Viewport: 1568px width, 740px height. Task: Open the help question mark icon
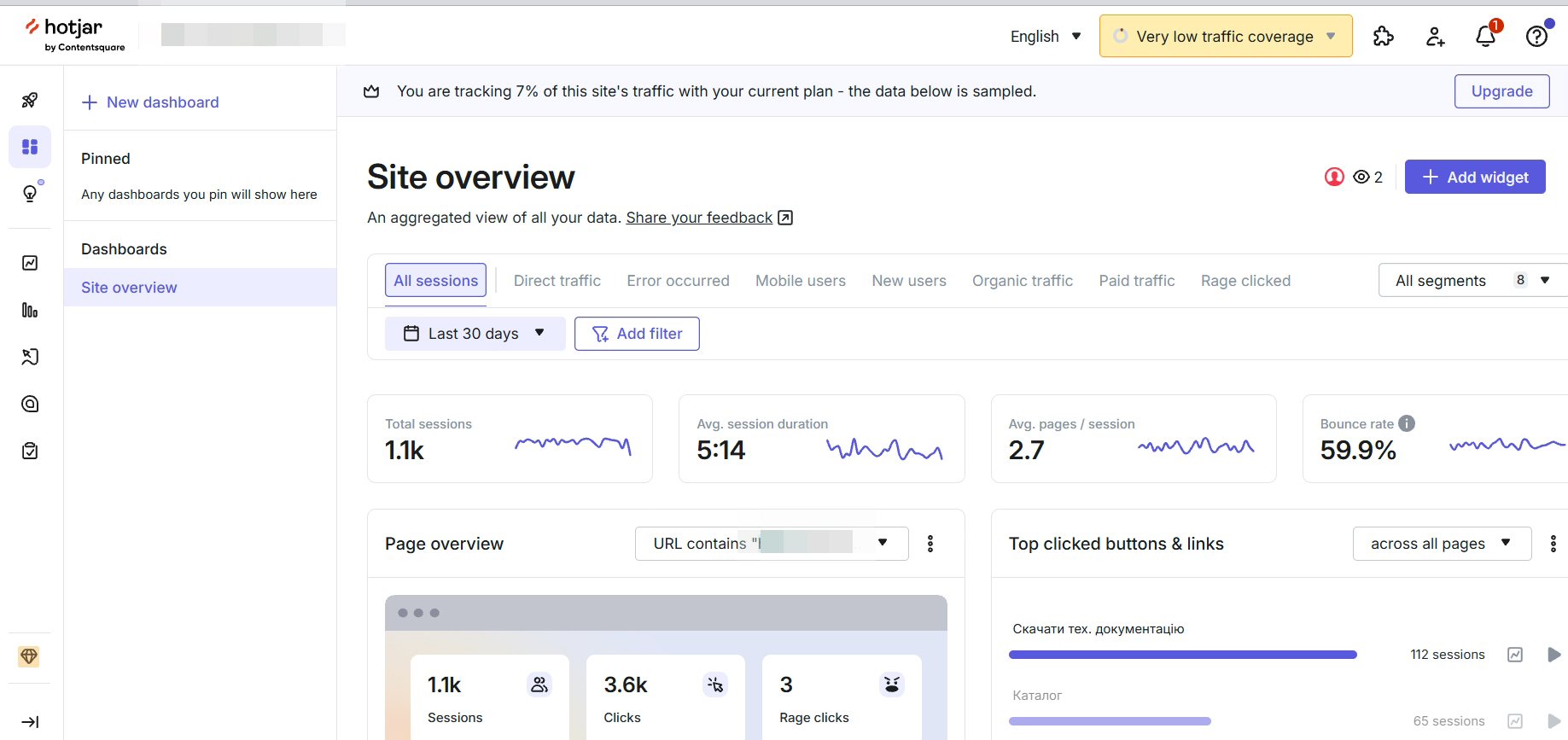pyautogui.click(x=1537, y=36)
